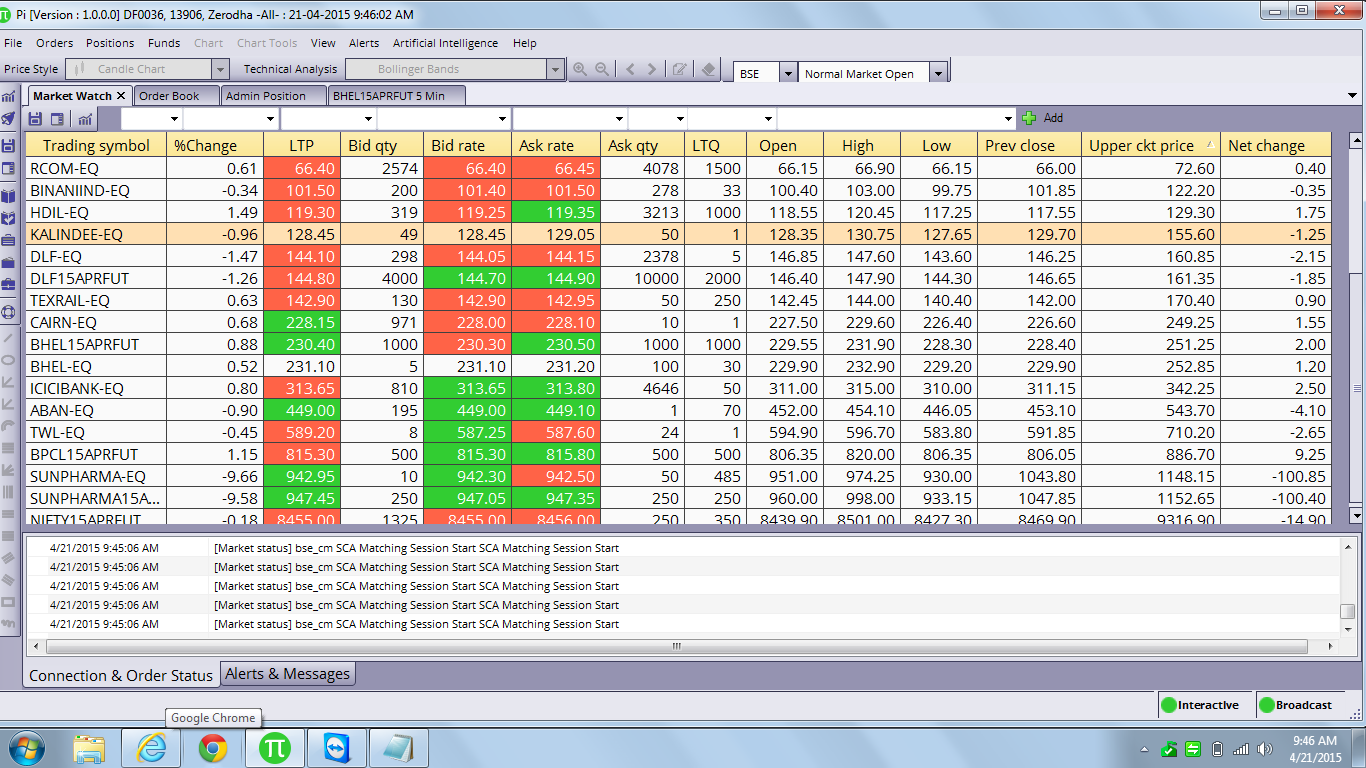The image size is (1366, 768).
Task: Click the green plus Add icon
Action: pyautogui.click(x=1029, y=118)
